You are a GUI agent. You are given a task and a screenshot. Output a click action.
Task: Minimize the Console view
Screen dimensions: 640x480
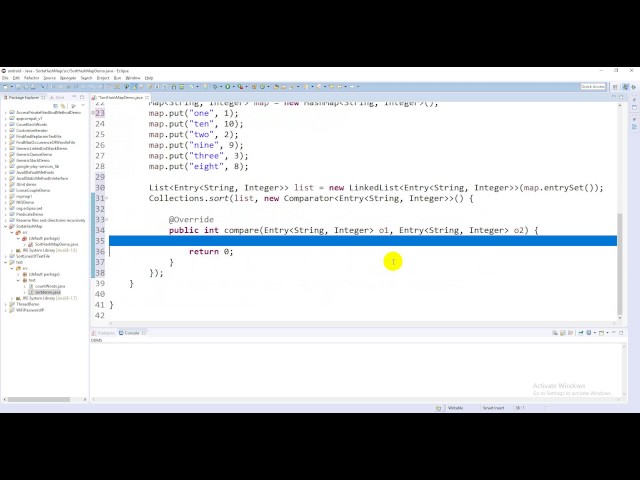614,333
